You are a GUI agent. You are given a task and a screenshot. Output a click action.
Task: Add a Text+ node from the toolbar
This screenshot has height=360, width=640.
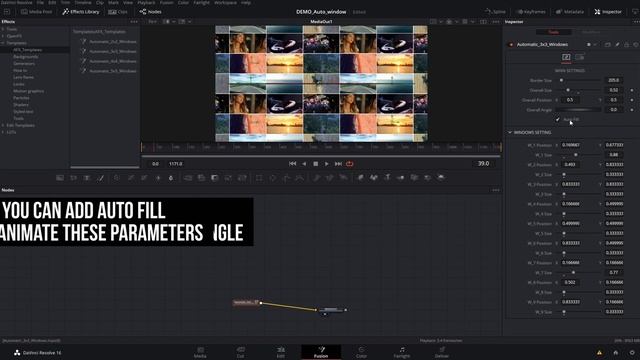[x=87, y=178]
